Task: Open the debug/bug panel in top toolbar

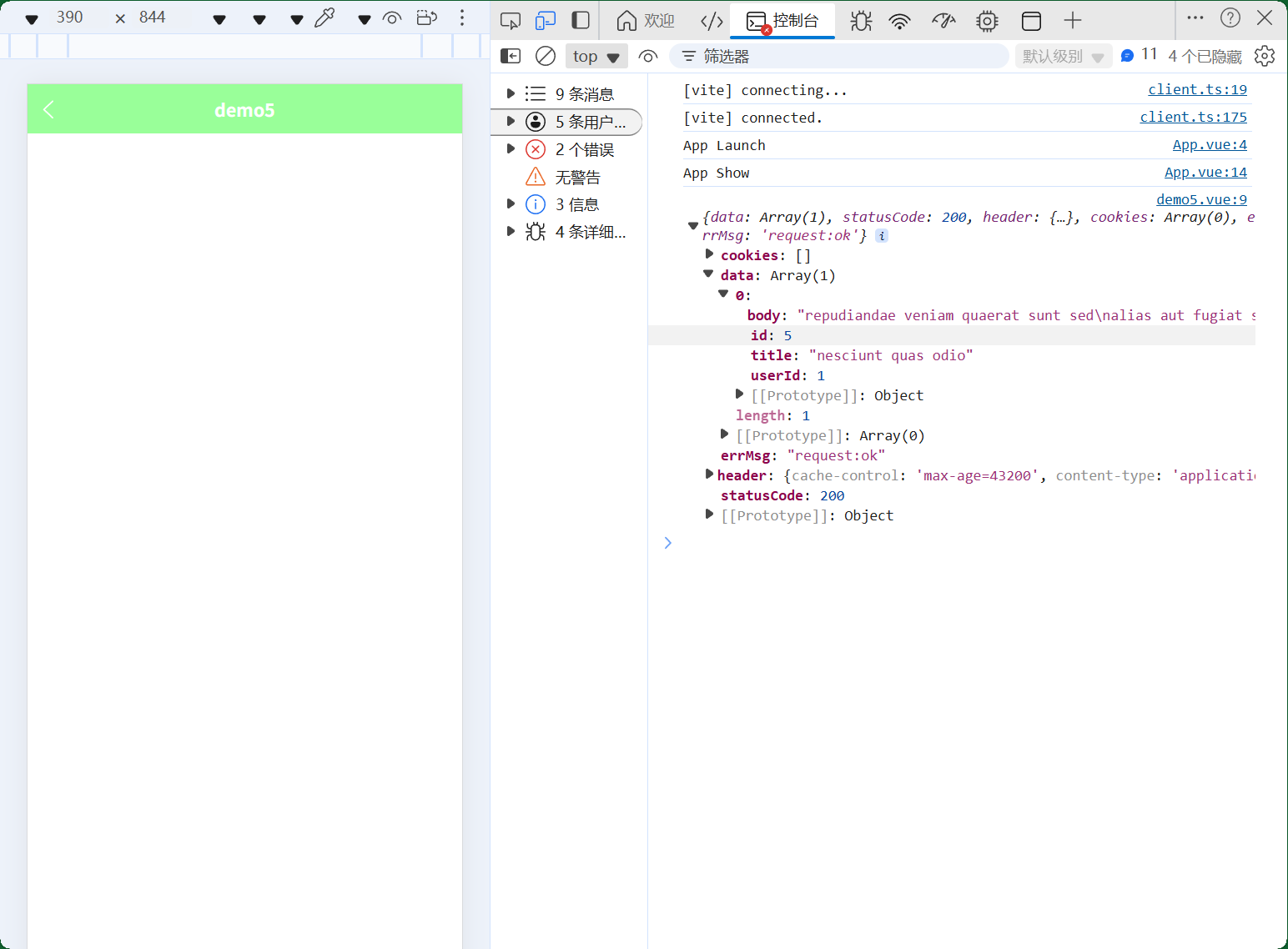Action: coord(860,20)
